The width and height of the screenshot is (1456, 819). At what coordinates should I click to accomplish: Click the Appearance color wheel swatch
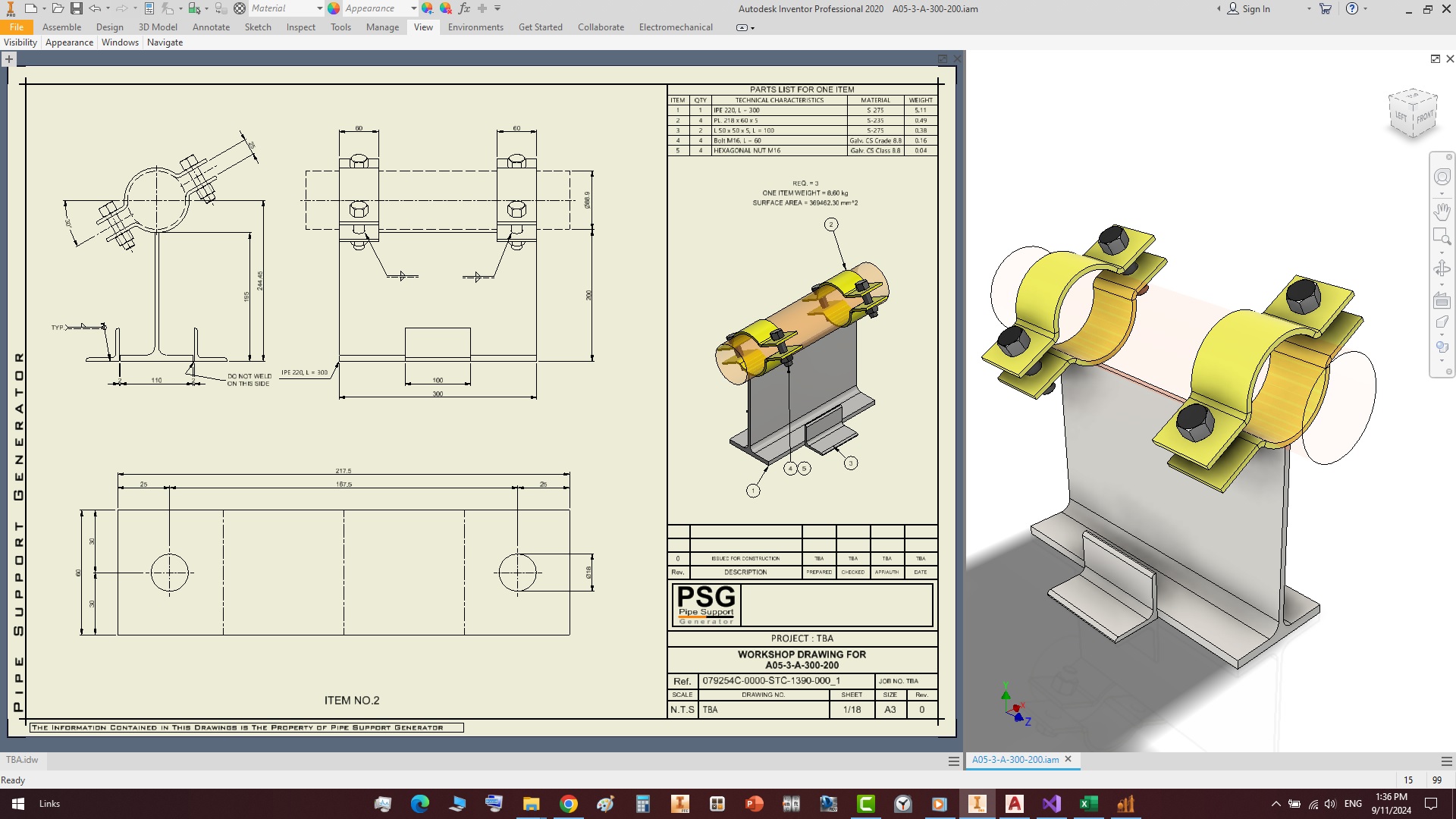[334, 8]
